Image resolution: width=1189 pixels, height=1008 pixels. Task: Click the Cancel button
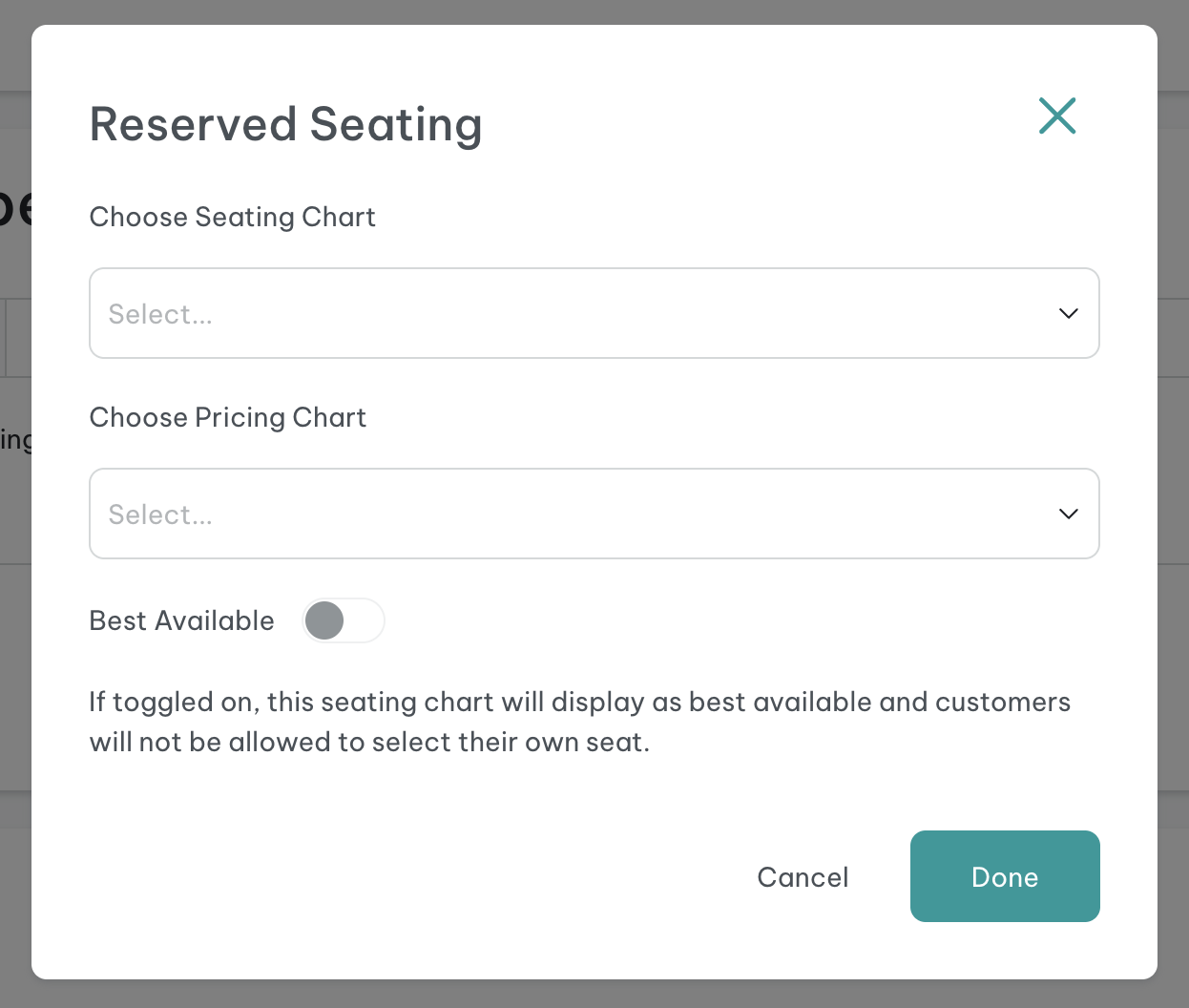(803, 877)
